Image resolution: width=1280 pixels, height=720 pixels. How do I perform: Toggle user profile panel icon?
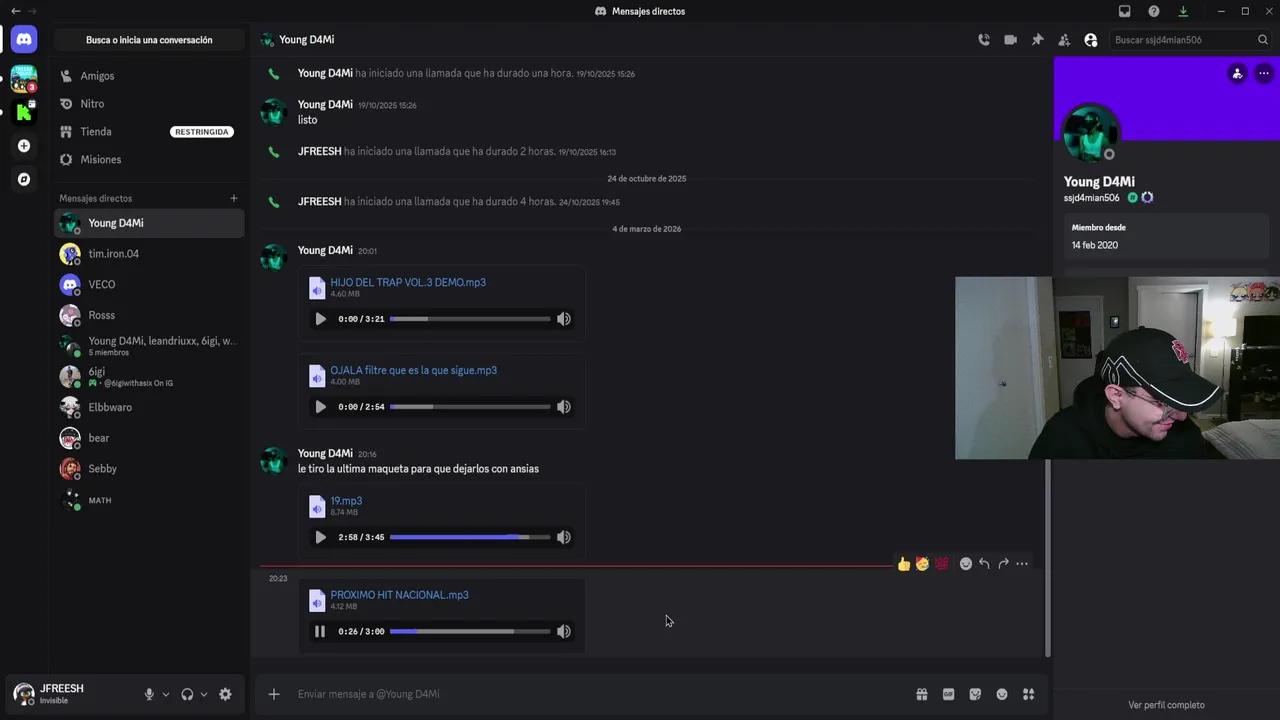pos(1091,40)
